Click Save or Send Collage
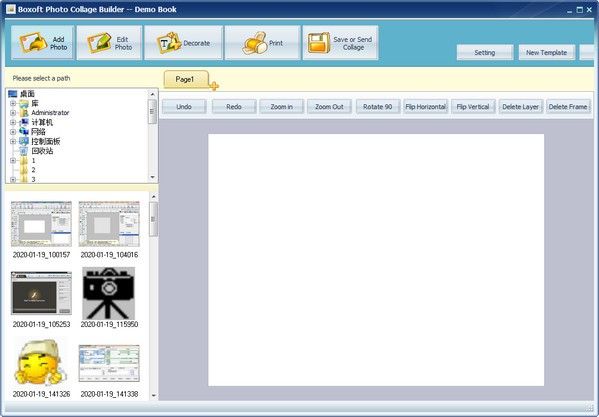The width and height of the screenshot is (599, 417). pos(340,43)
